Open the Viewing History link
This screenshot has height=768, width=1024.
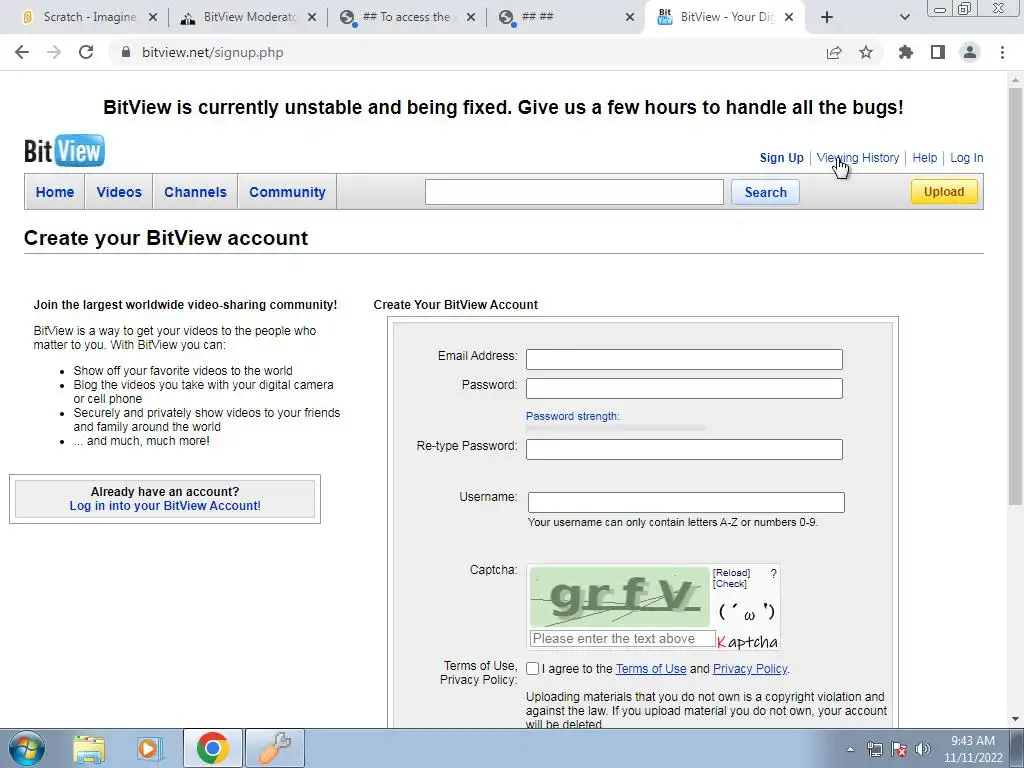pyautogui.click(x=857, y=157)
